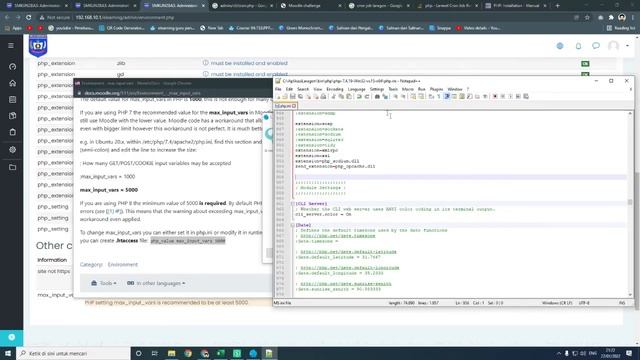640x360 pixels.
Task: Click Print icon in Notepad++ toolbar
Action: 323,96
